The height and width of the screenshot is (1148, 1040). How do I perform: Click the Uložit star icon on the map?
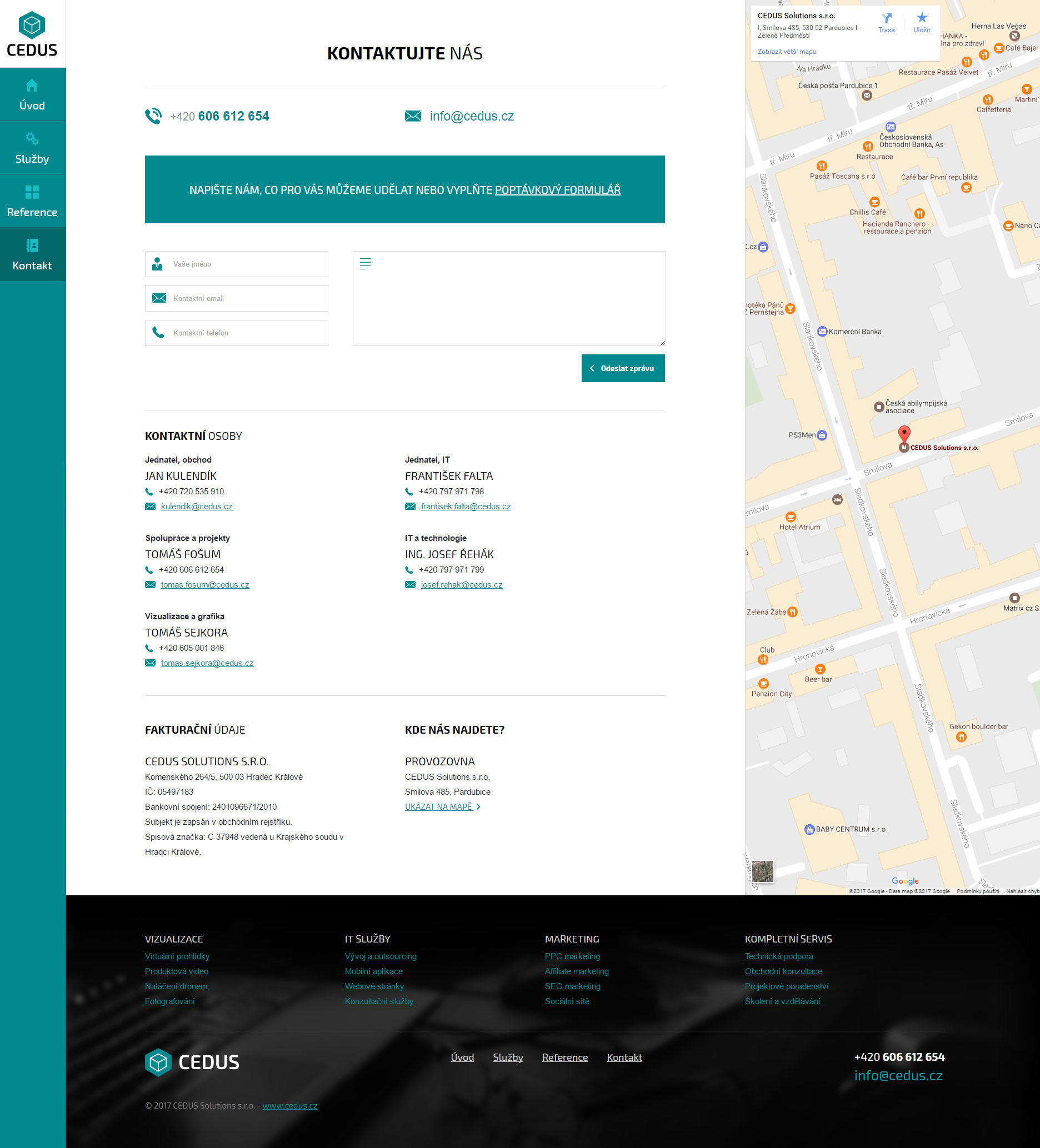point(922,18)
